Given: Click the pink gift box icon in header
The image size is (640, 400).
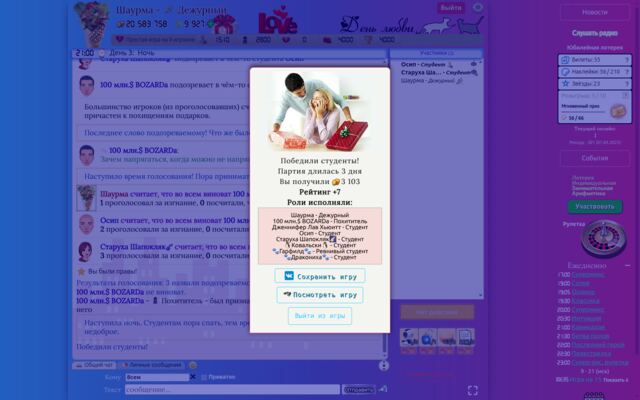Looking at the screenshot, I should [224, 24].
